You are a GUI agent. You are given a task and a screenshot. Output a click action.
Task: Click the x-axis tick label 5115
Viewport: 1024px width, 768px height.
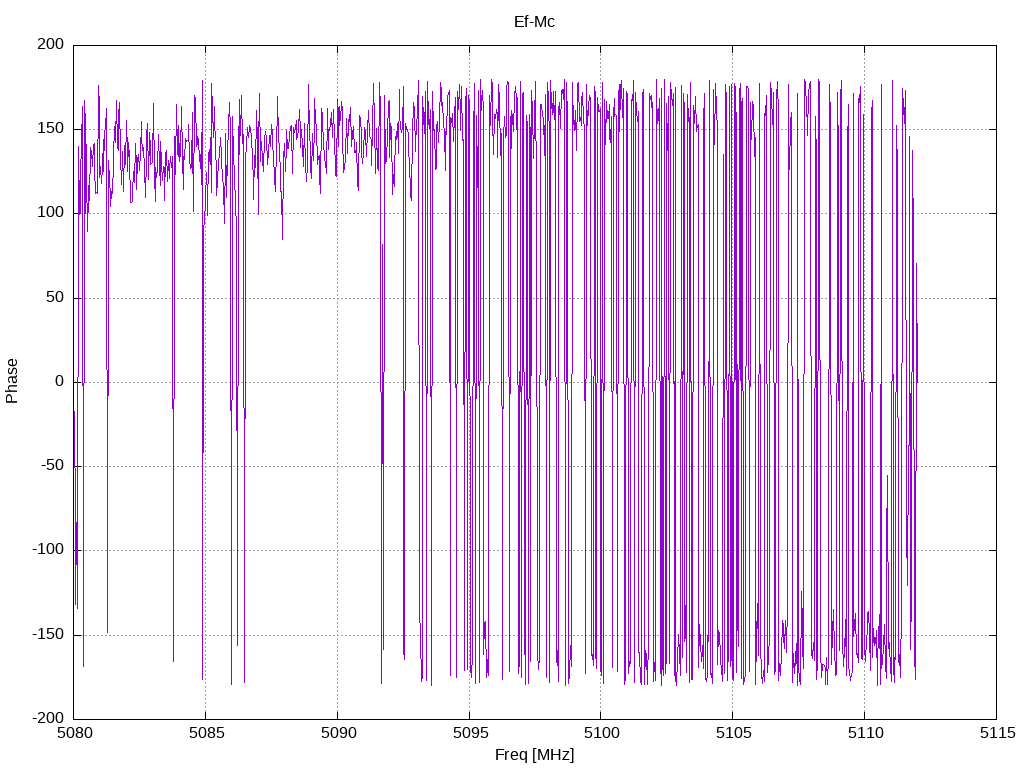[x=997, y=733]
